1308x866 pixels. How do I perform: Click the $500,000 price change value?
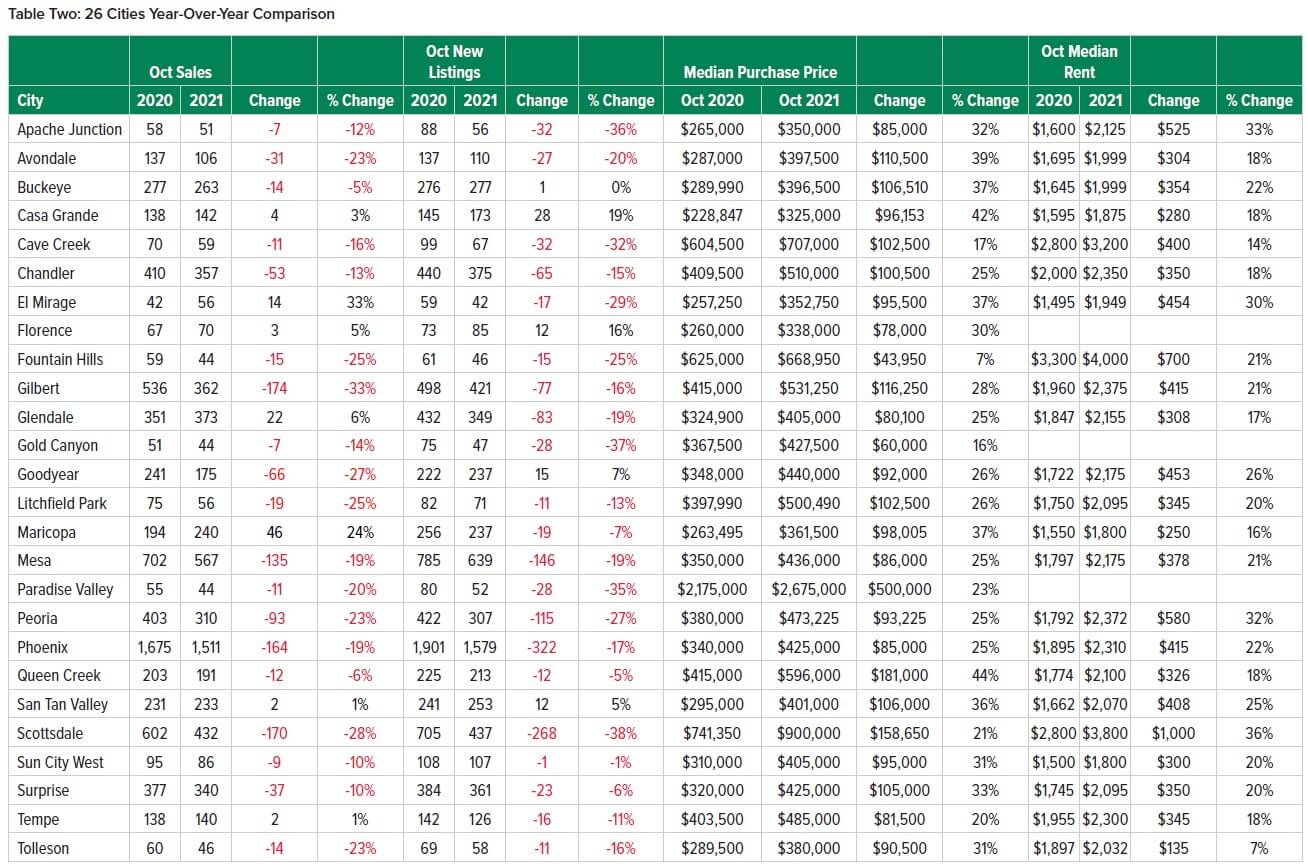[x=899, y=589]
